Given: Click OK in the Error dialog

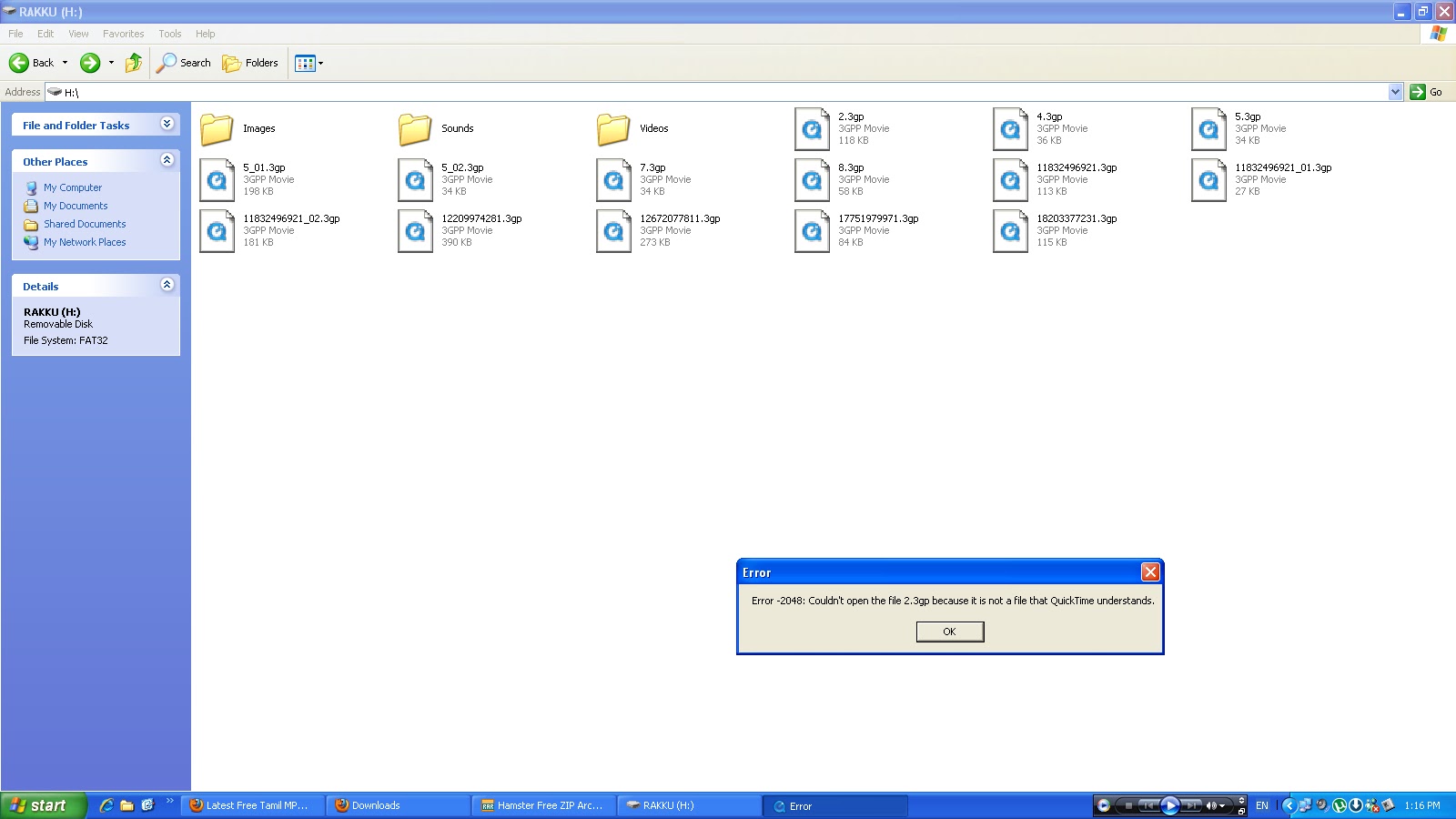Looking at the screenshot, I should [x=950, y=632].
